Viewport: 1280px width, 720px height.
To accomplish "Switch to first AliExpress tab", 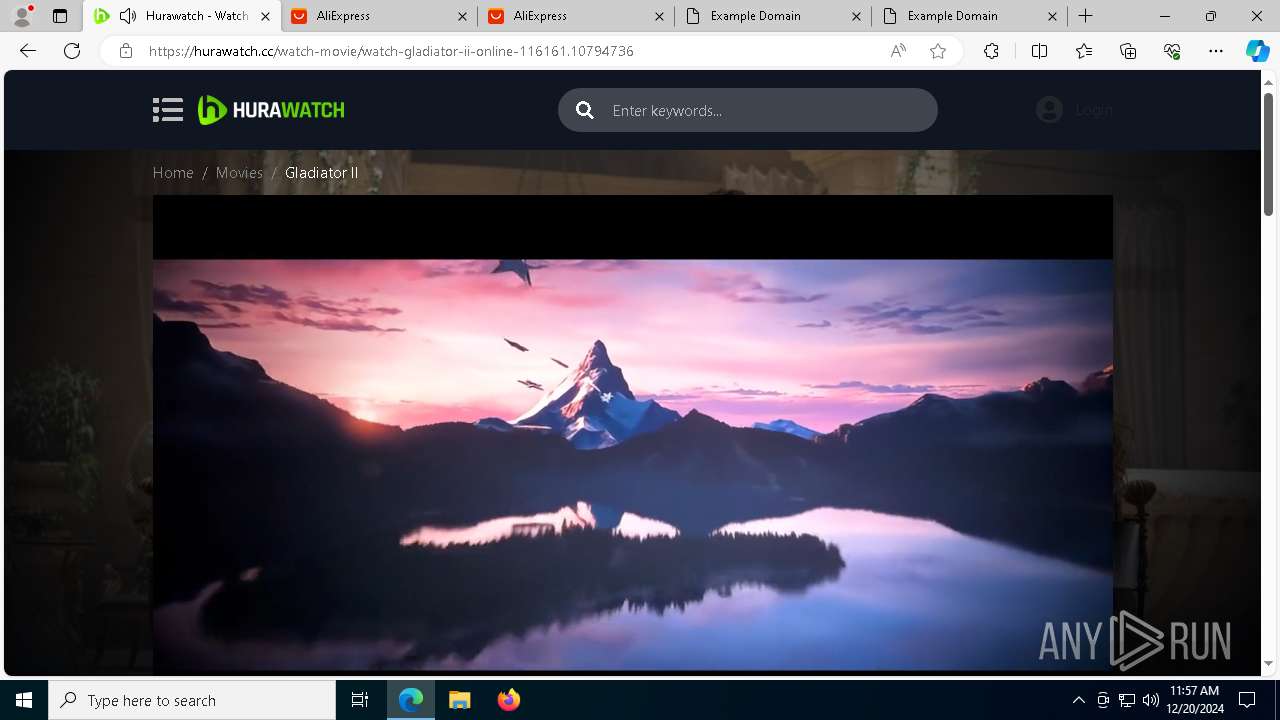I will (x=378, y=16).
